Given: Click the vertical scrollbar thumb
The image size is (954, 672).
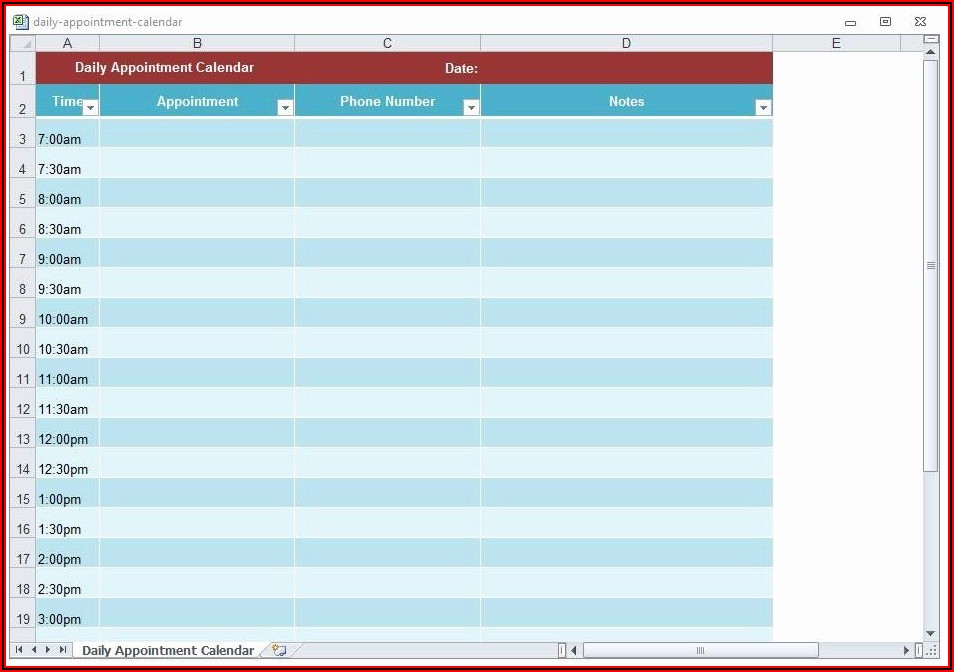Looking at the screenshot, I should (931, 265).
